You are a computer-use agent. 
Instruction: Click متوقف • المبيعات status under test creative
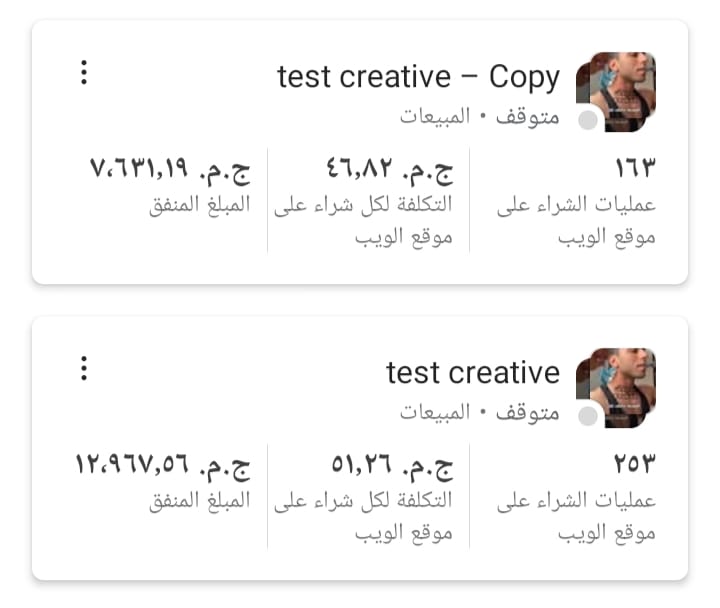480,411
